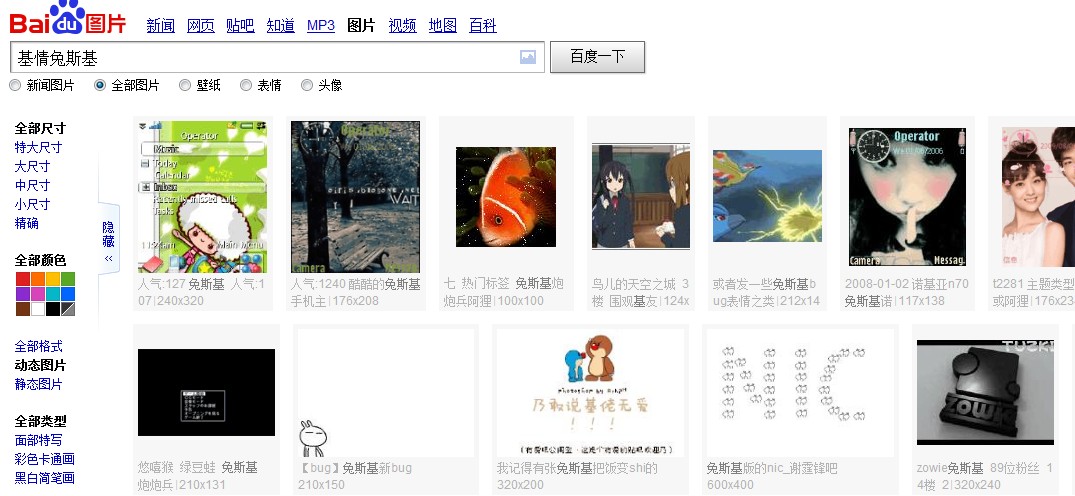Pick the black color swatch
Viewport: 1075px width, 496px height.
click(53, 309)
